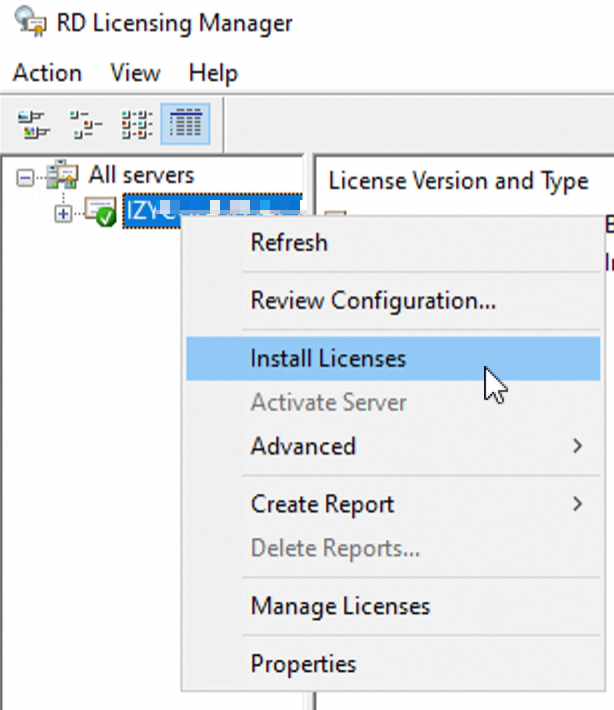
Task: Click Manage Licenses menu entry
Action: [340, 606]
